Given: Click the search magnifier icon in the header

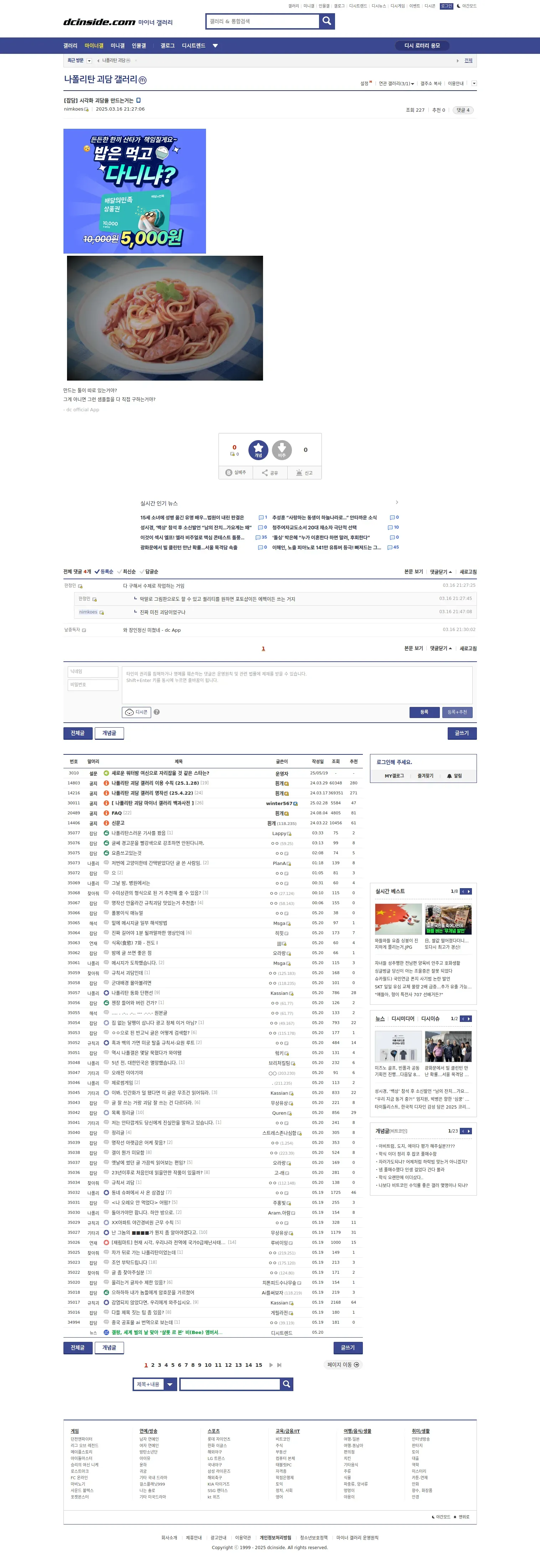Looking at the screenshot, I should point(326,21).
